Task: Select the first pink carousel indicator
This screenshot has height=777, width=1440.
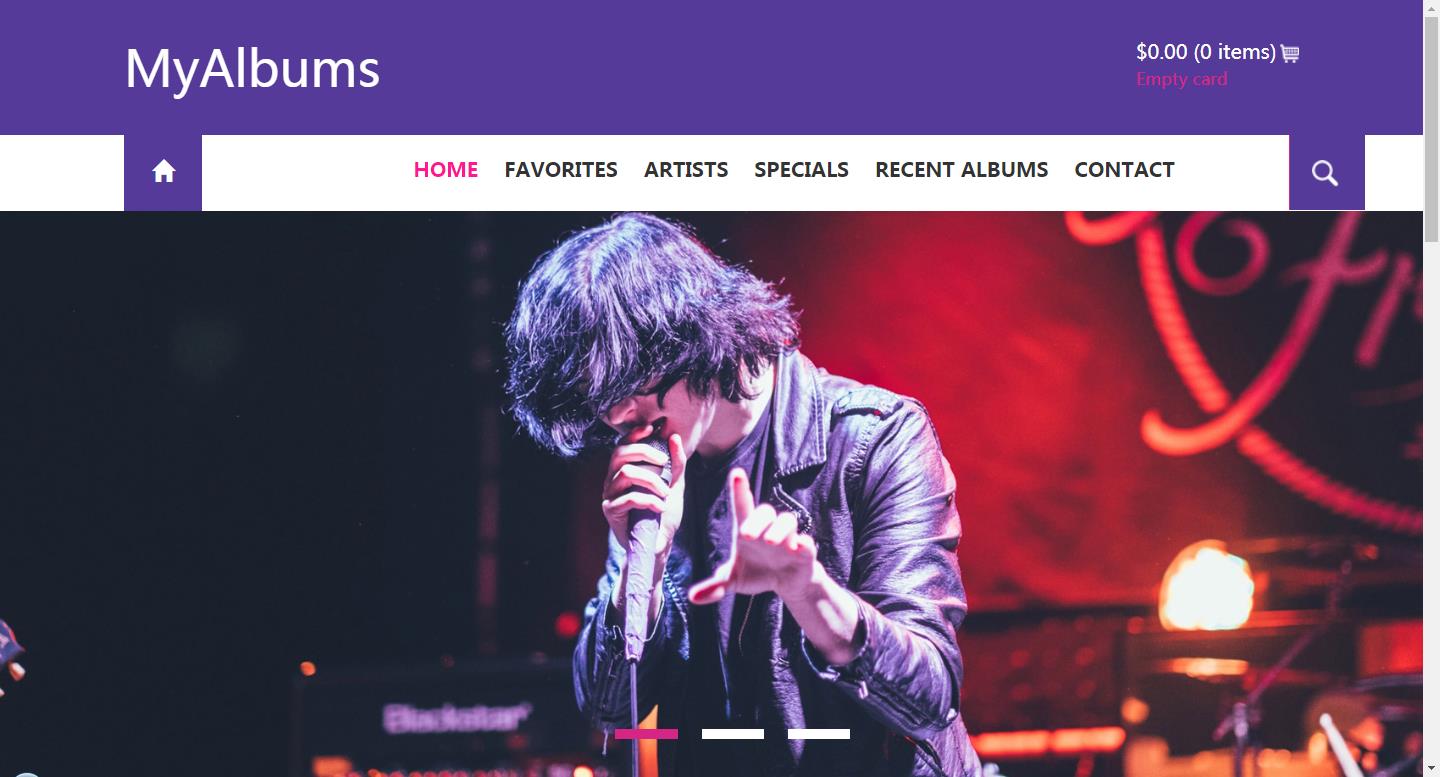Action: click(x=646, y=734)
